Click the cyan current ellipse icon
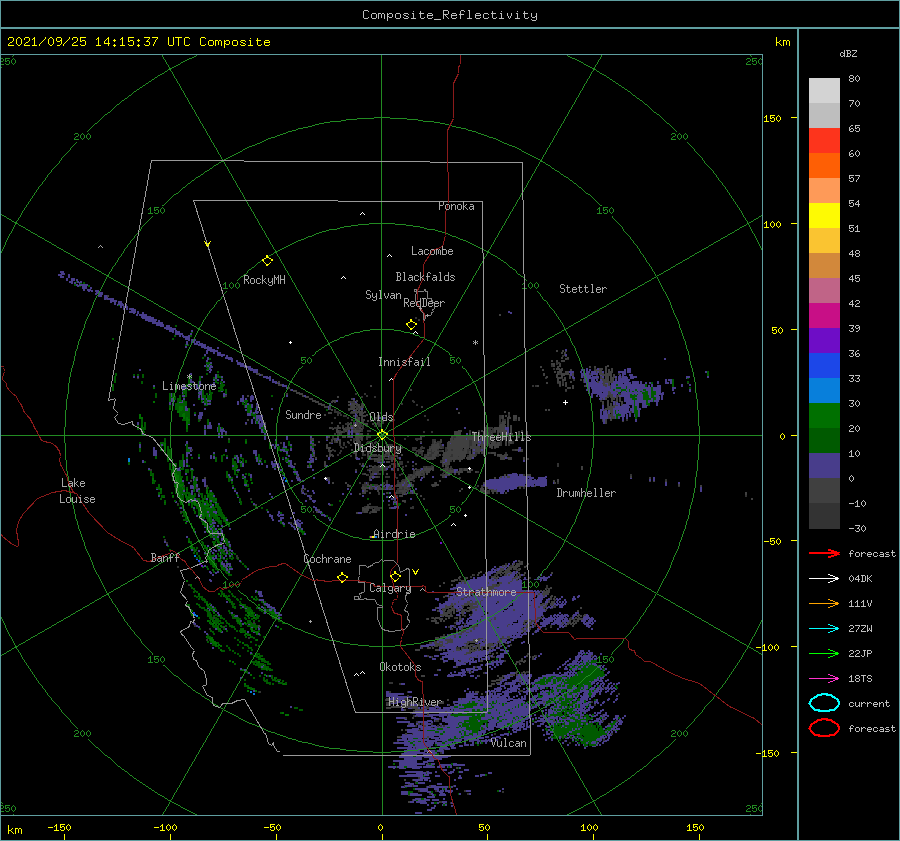This screenshot has height=841, width=900. click(824, 703)
